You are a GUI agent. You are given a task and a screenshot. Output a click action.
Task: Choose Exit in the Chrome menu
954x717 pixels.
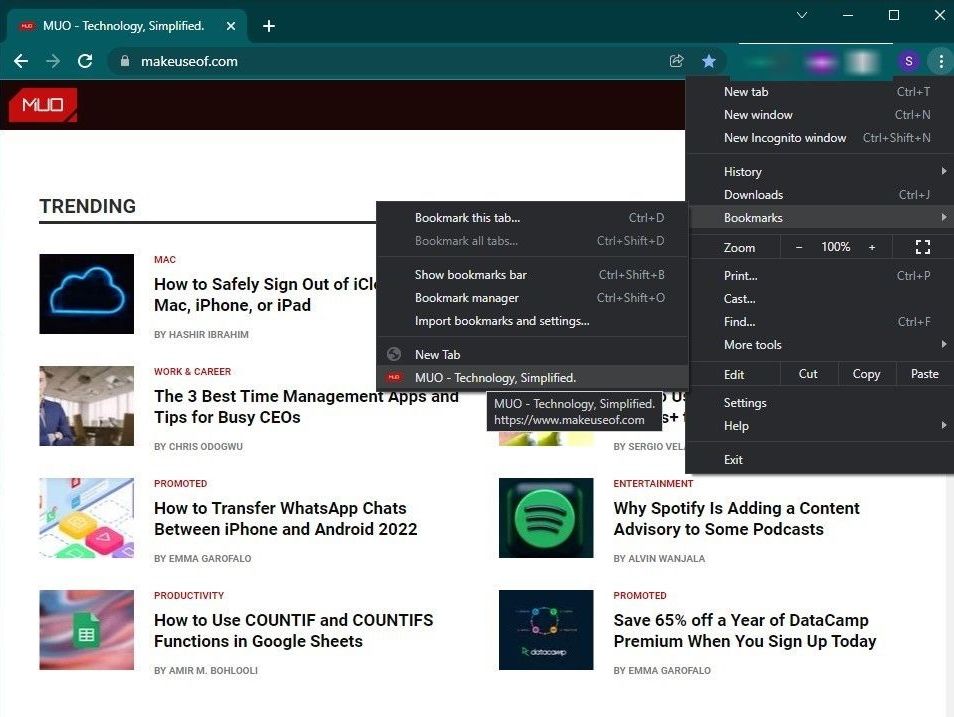click(820, 460)
